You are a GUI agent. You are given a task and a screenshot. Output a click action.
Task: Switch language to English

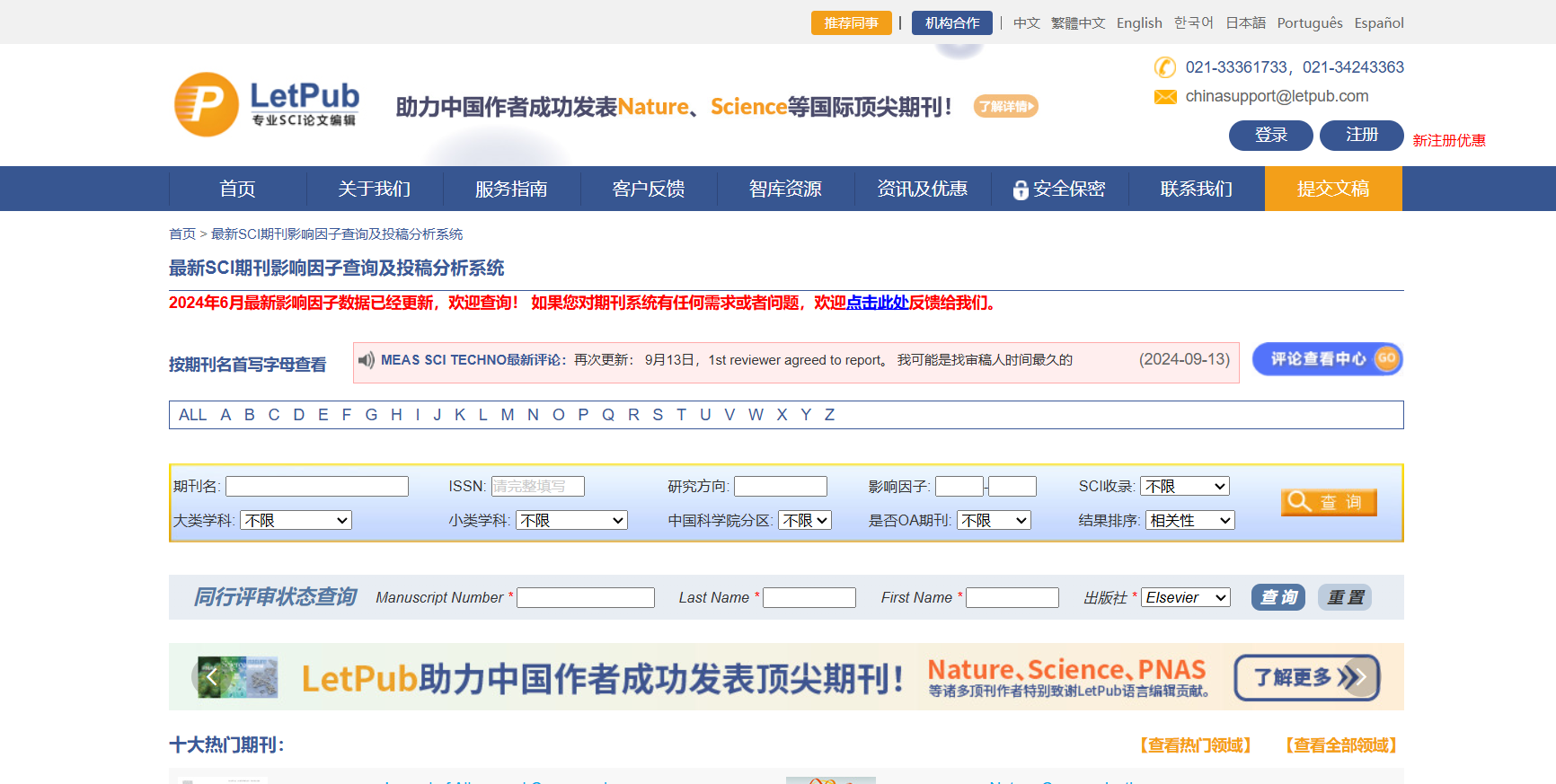1139,23
